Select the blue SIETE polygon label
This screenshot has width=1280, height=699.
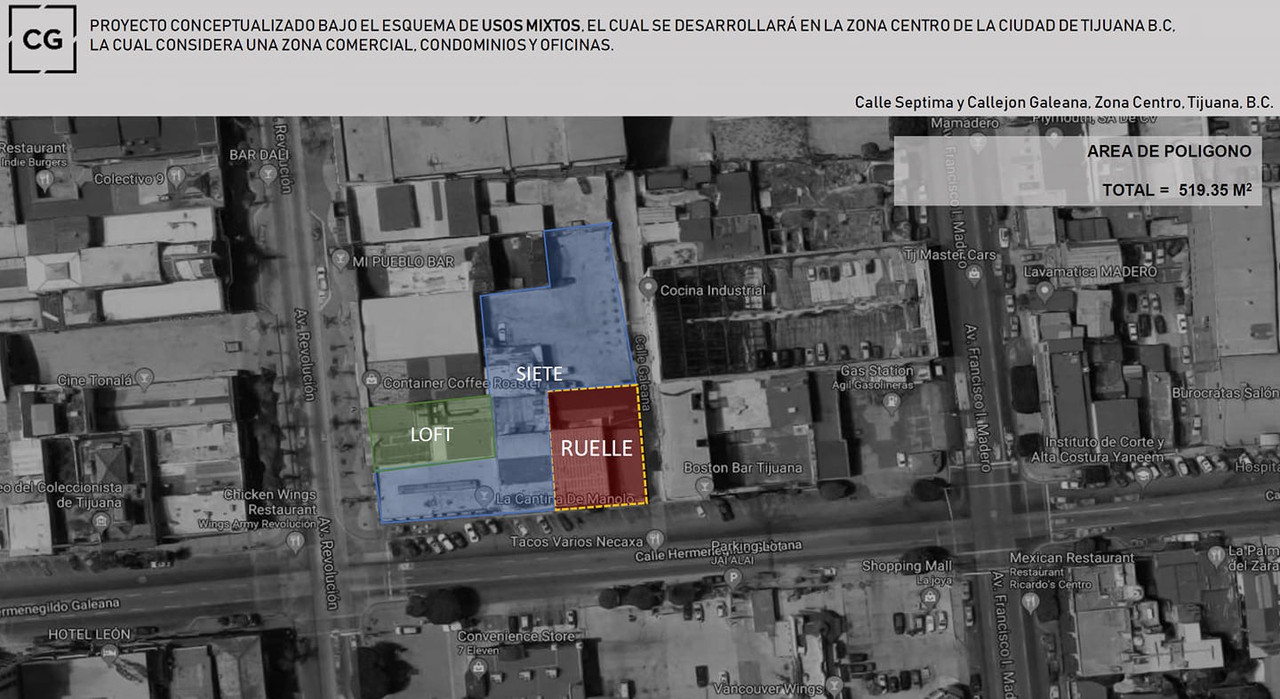point(539,374)
